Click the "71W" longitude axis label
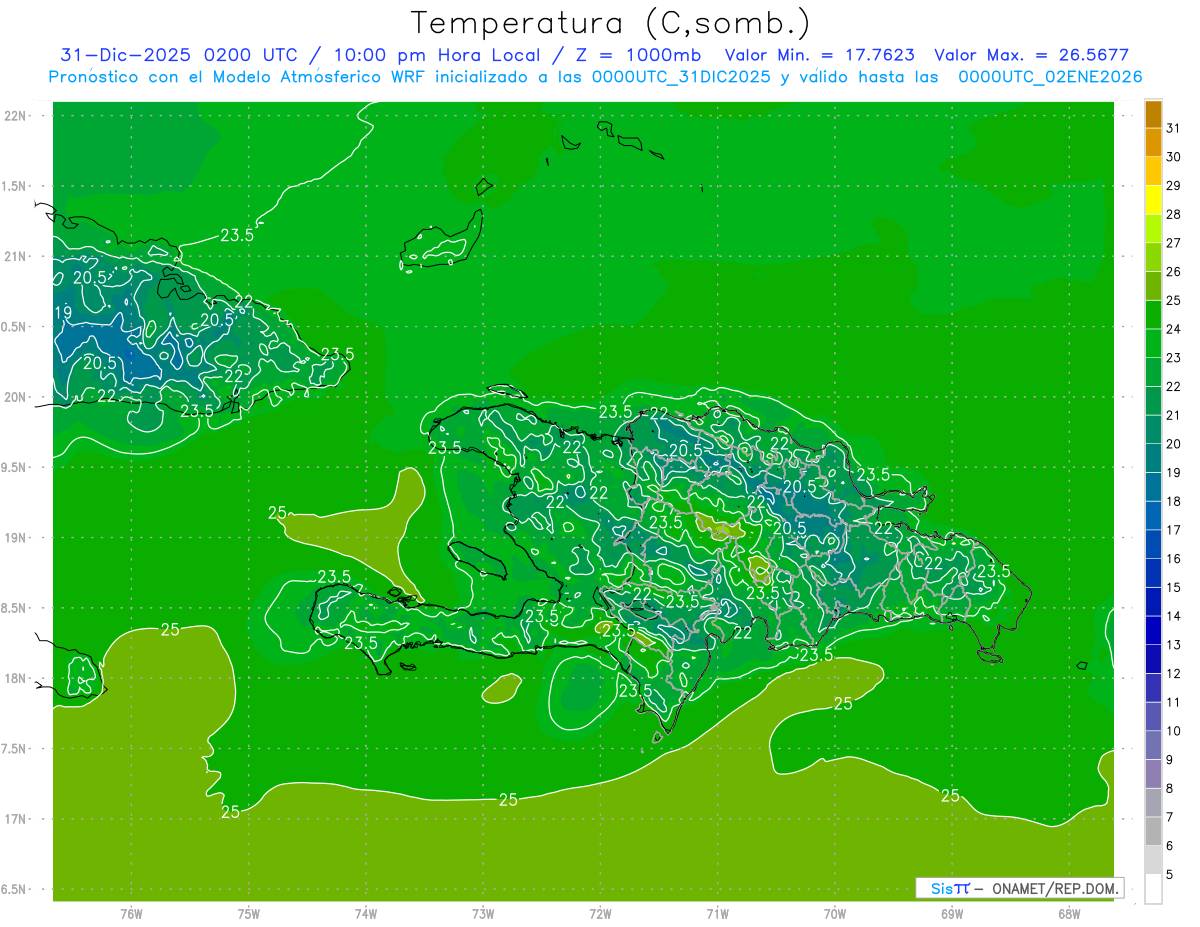Viewport: 1200px width, 927px height. click(717, 914)
